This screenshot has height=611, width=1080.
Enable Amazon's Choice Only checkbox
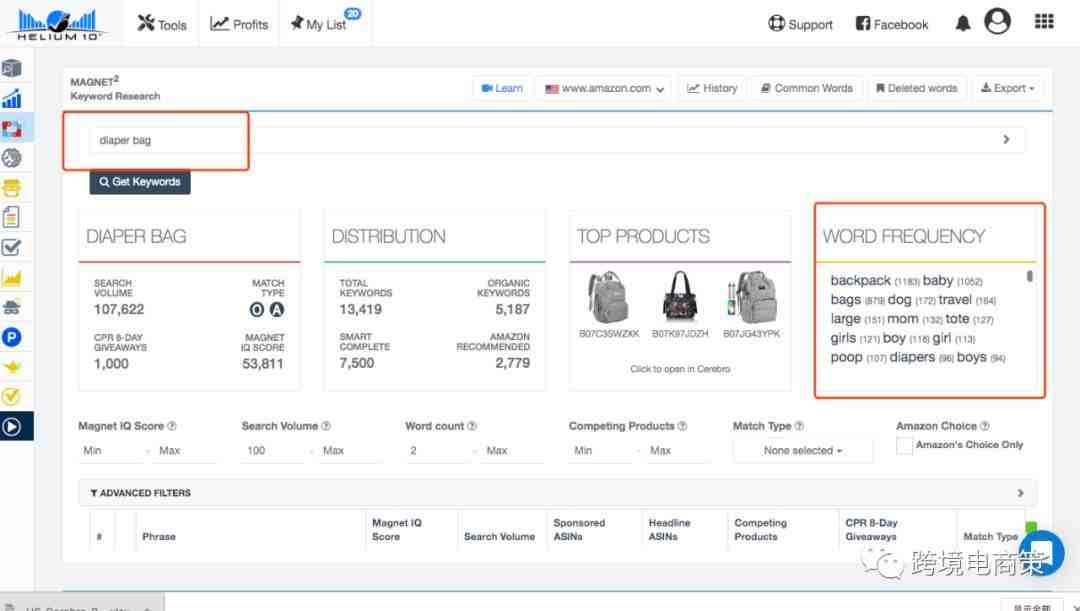904,446
